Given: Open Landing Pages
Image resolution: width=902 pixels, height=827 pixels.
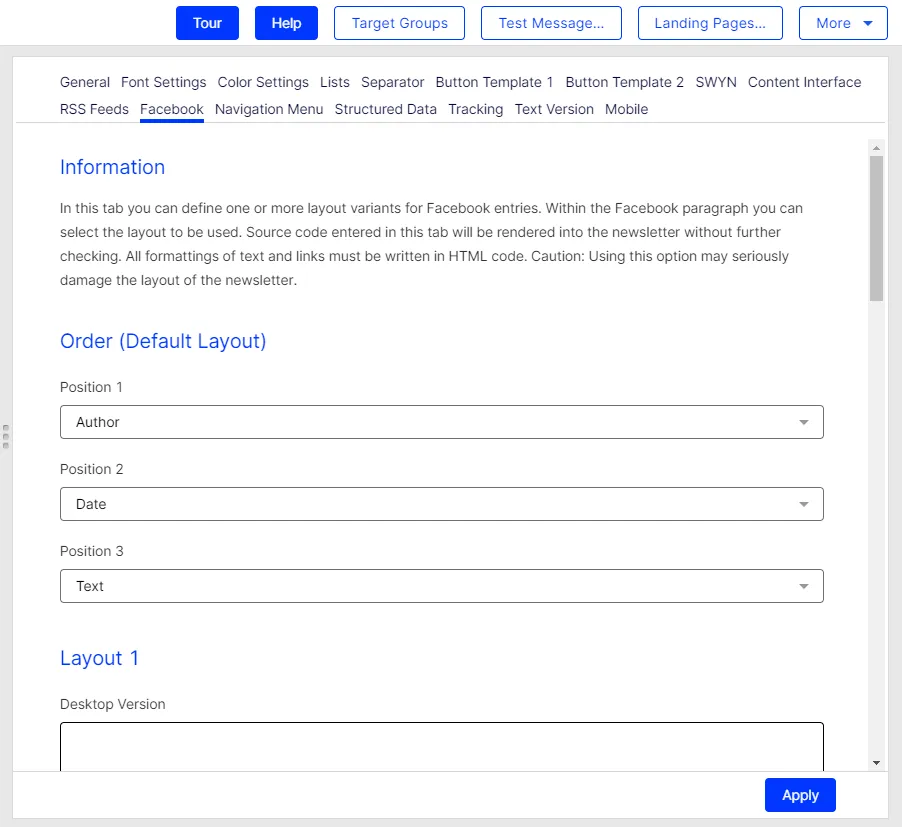Looking at the screenshot, I should (710, 23).
